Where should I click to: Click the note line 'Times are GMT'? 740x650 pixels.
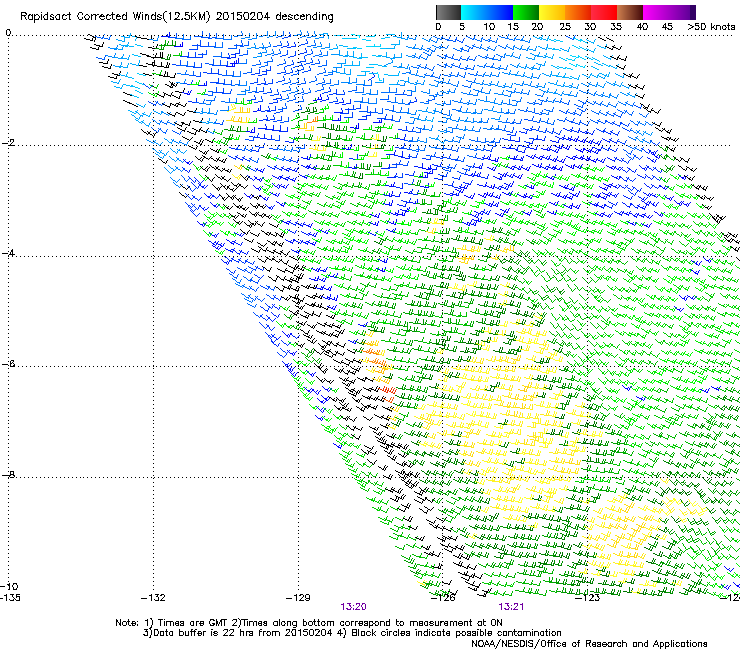click(x=192, y=623)
